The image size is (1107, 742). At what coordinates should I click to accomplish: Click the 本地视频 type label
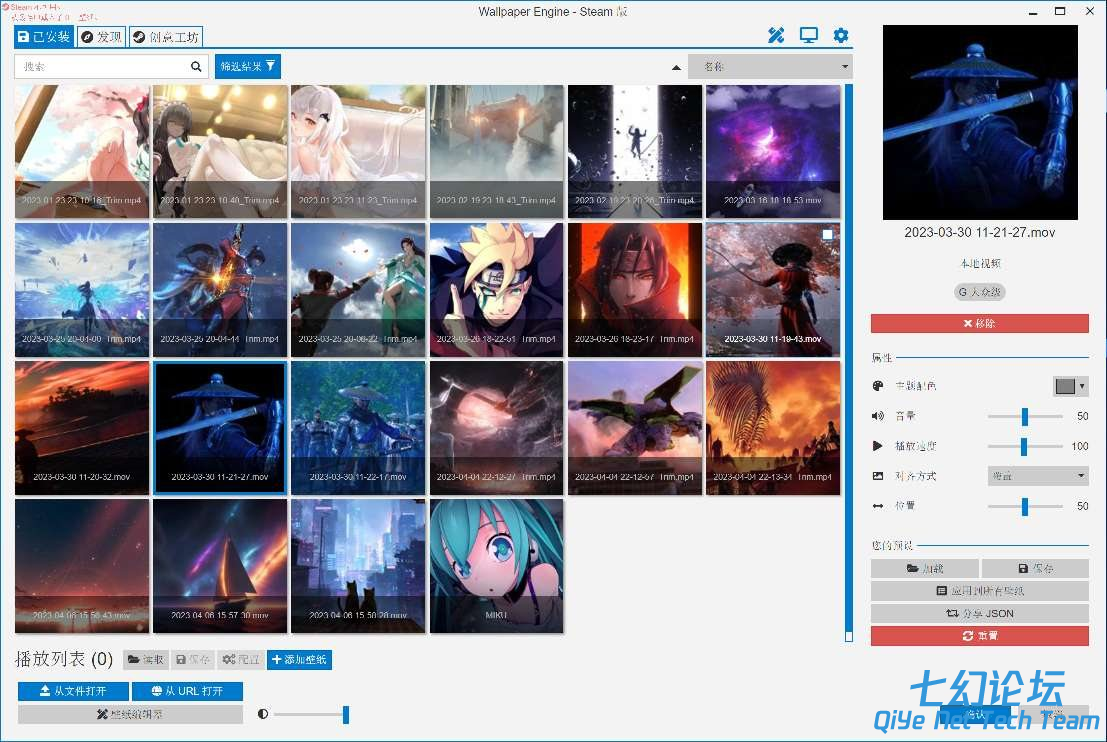click(x=980, y=263)
